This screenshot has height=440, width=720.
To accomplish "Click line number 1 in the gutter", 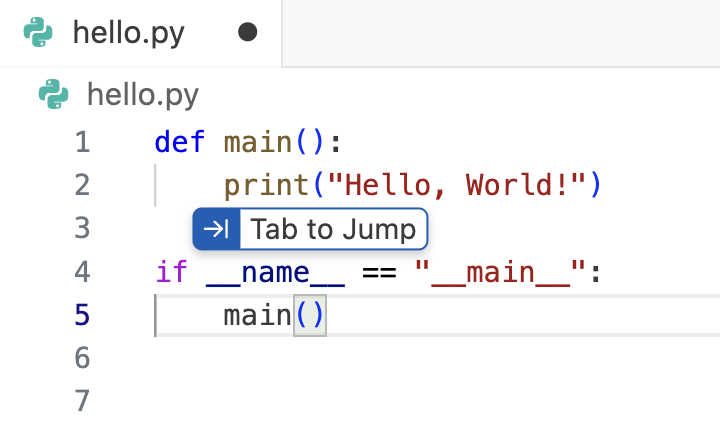I will point(82,142).
